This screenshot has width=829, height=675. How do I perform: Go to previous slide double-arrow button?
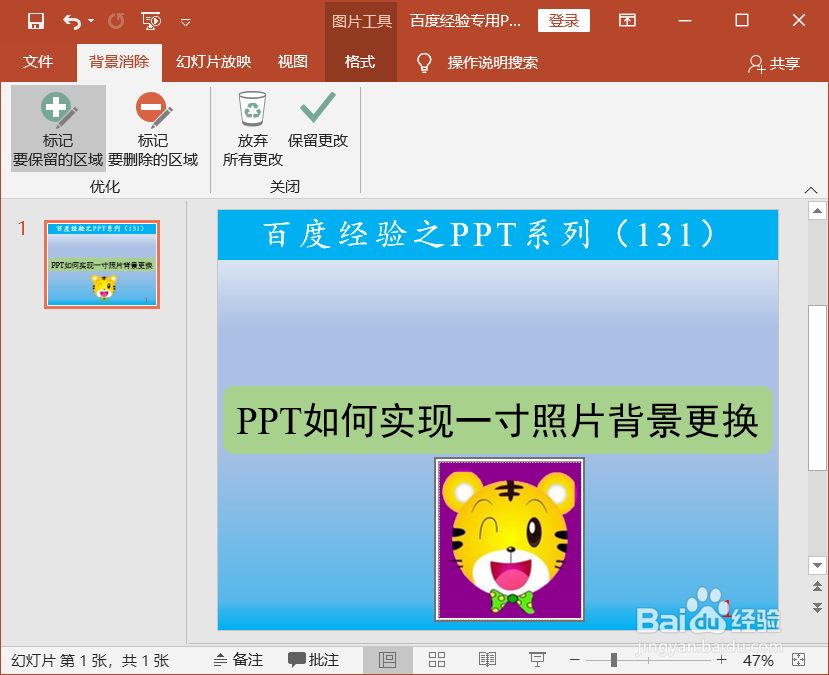817,586
